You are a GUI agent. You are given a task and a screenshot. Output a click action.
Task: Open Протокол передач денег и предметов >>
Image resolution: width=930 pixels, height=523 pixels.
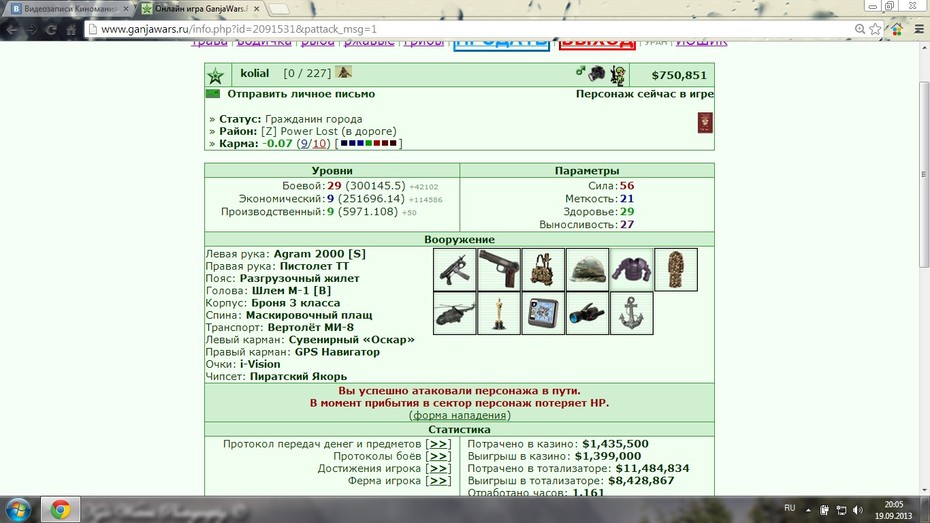(438, 444)
